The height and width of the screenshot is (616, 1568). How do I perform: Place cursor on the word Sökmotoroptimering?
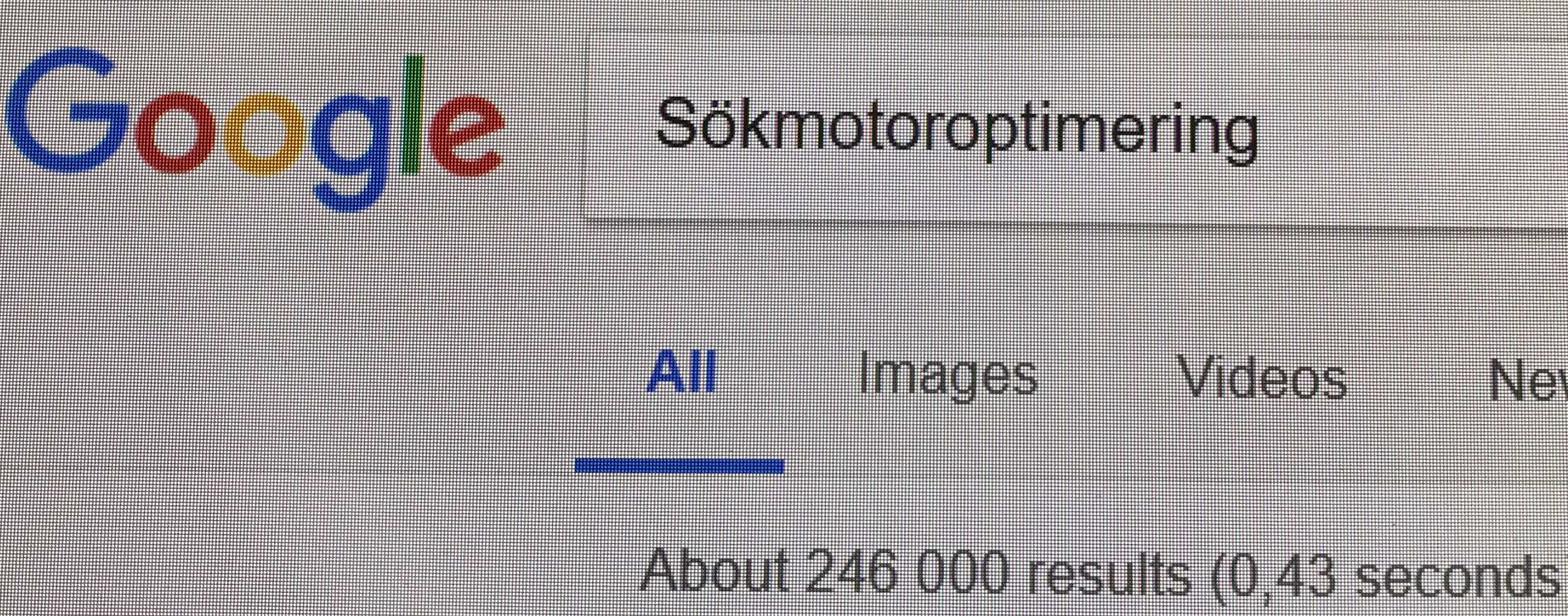point(957,131)
